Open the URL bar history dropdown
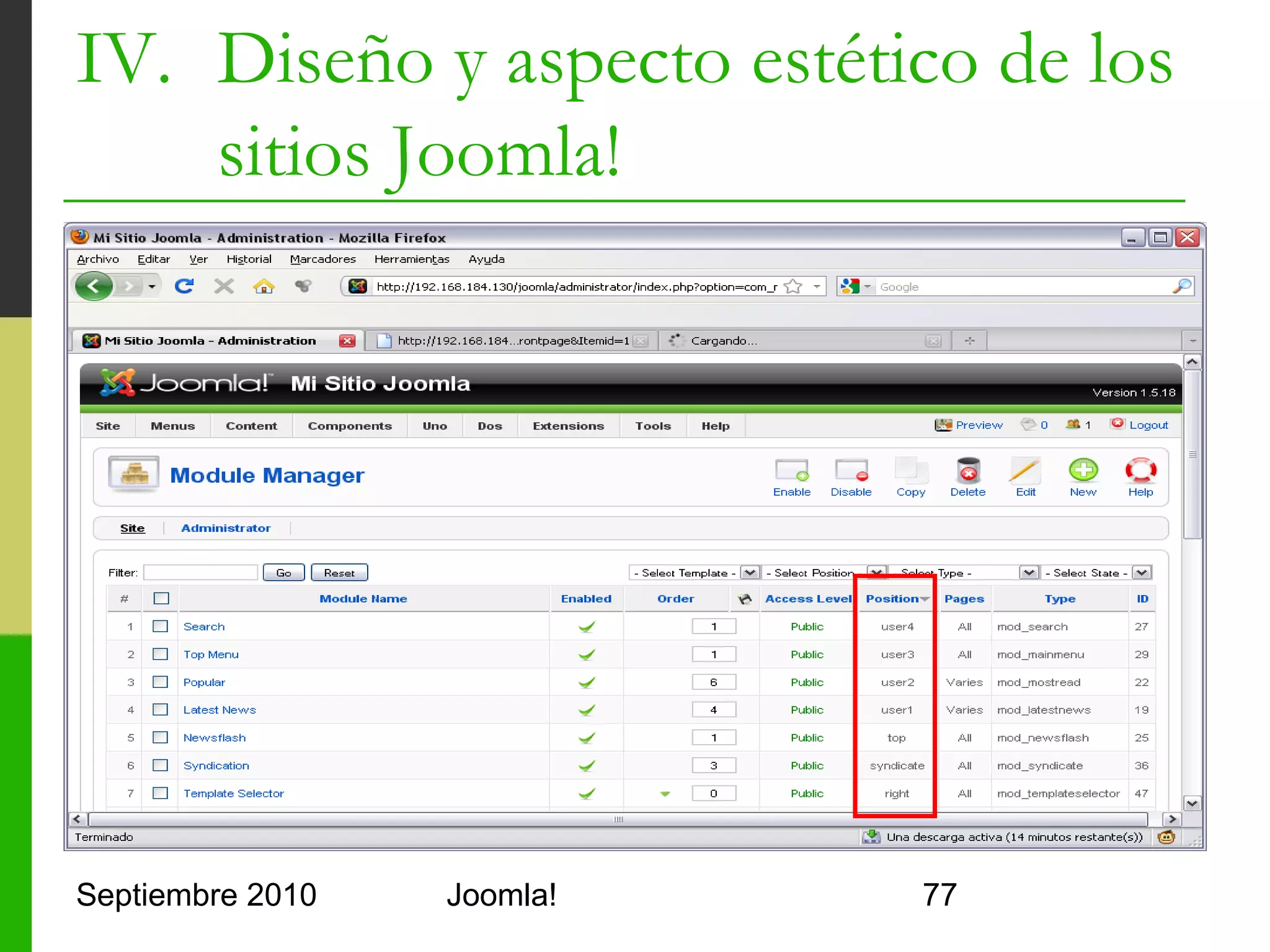Viewport: 1270px width, 952px height. 817,286
